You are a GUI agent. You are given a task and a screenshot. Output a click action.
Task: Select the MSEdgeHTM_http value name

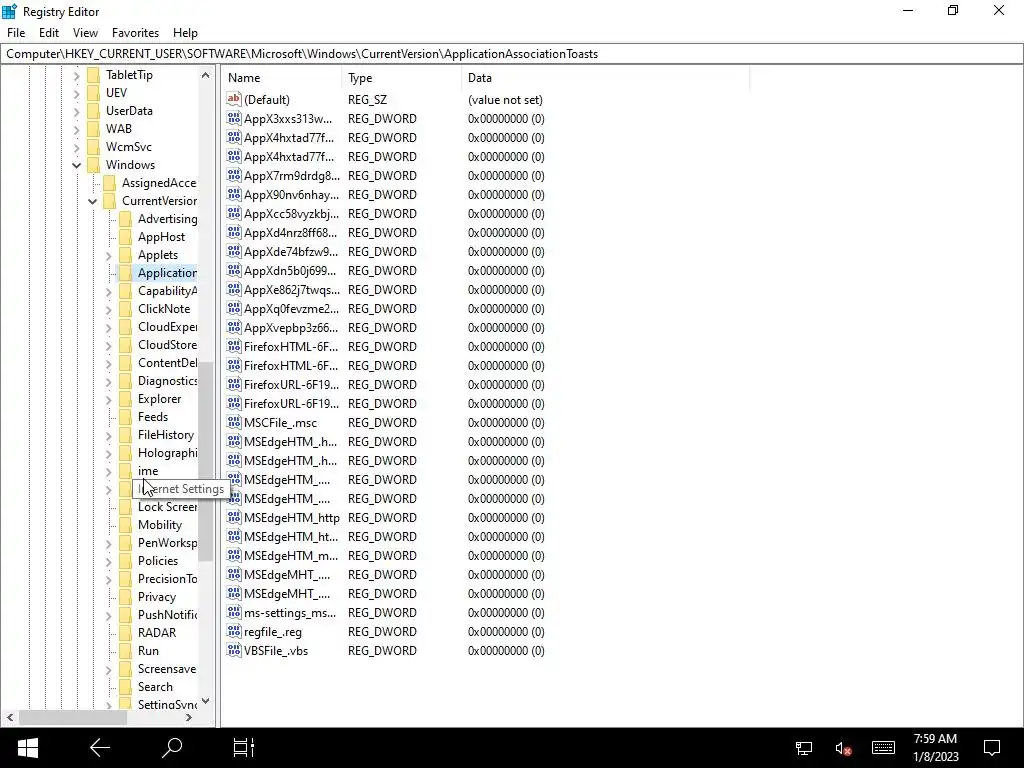[292, 517]
